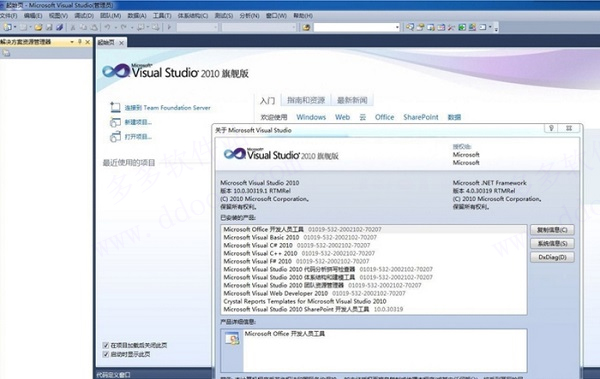This screenshot has height=379, width=600.
Task: Open the 测试(S) menu
Action: (x=224, y=16)
